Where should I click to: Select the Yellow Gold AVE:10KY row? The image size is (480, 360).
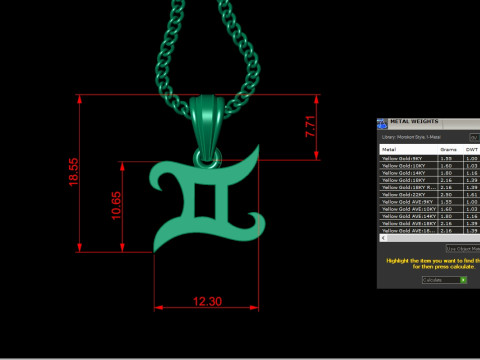pos(430,209)
